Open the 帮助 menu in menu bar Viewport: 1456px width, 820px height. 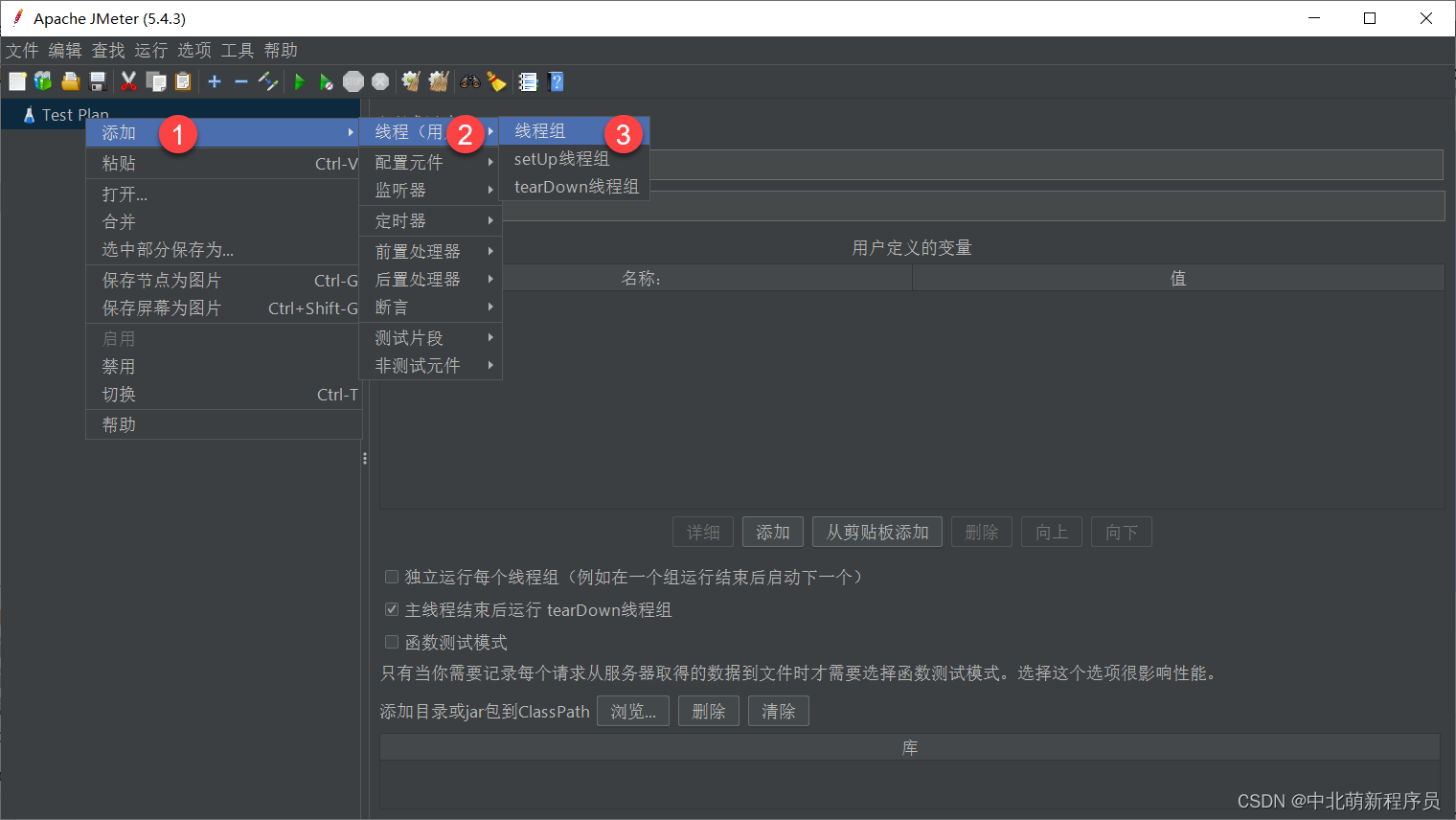click(281, 51)
